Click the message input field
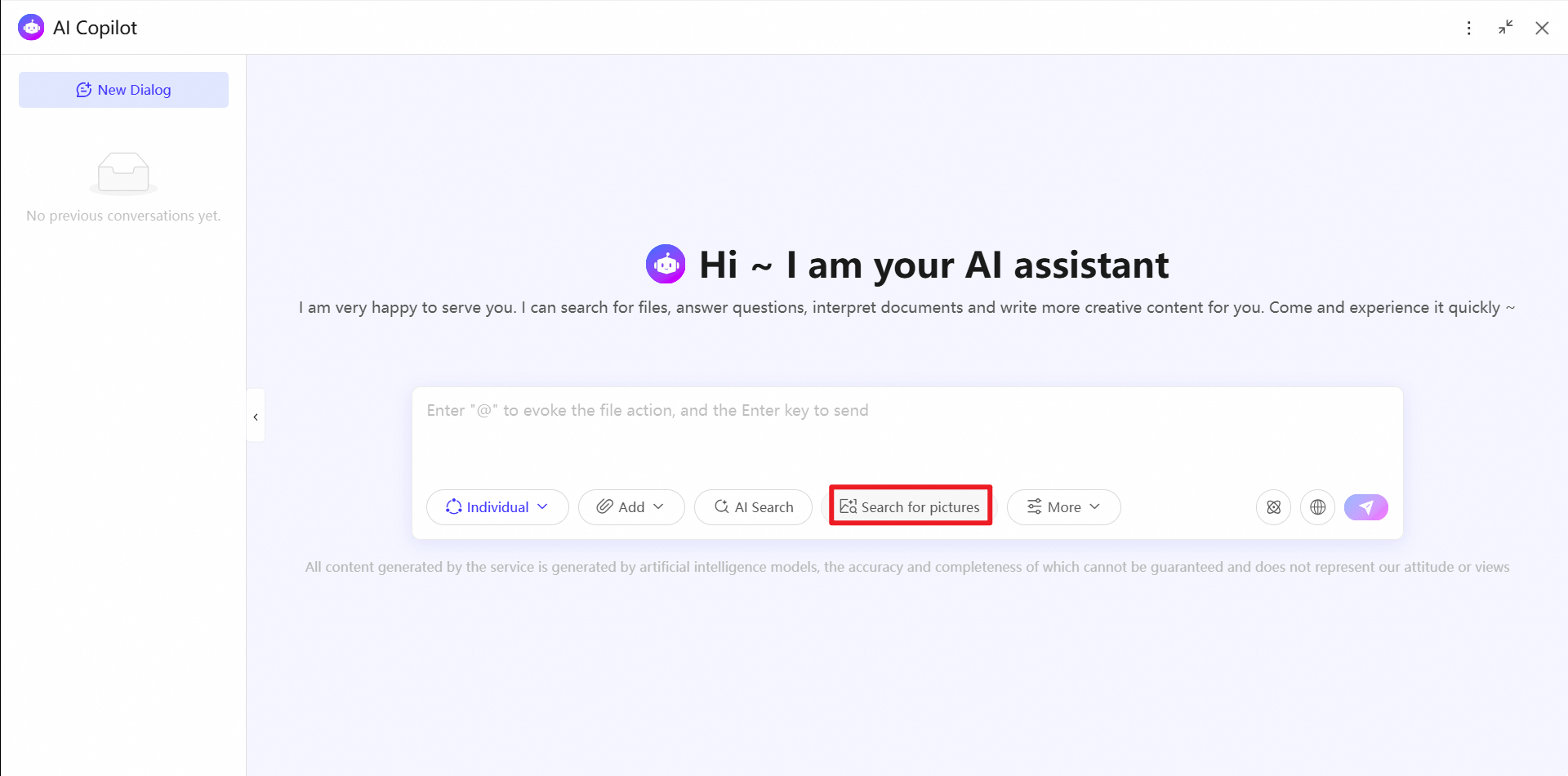The width and height of the screenshot is (1568, 776). pos(907,433)
